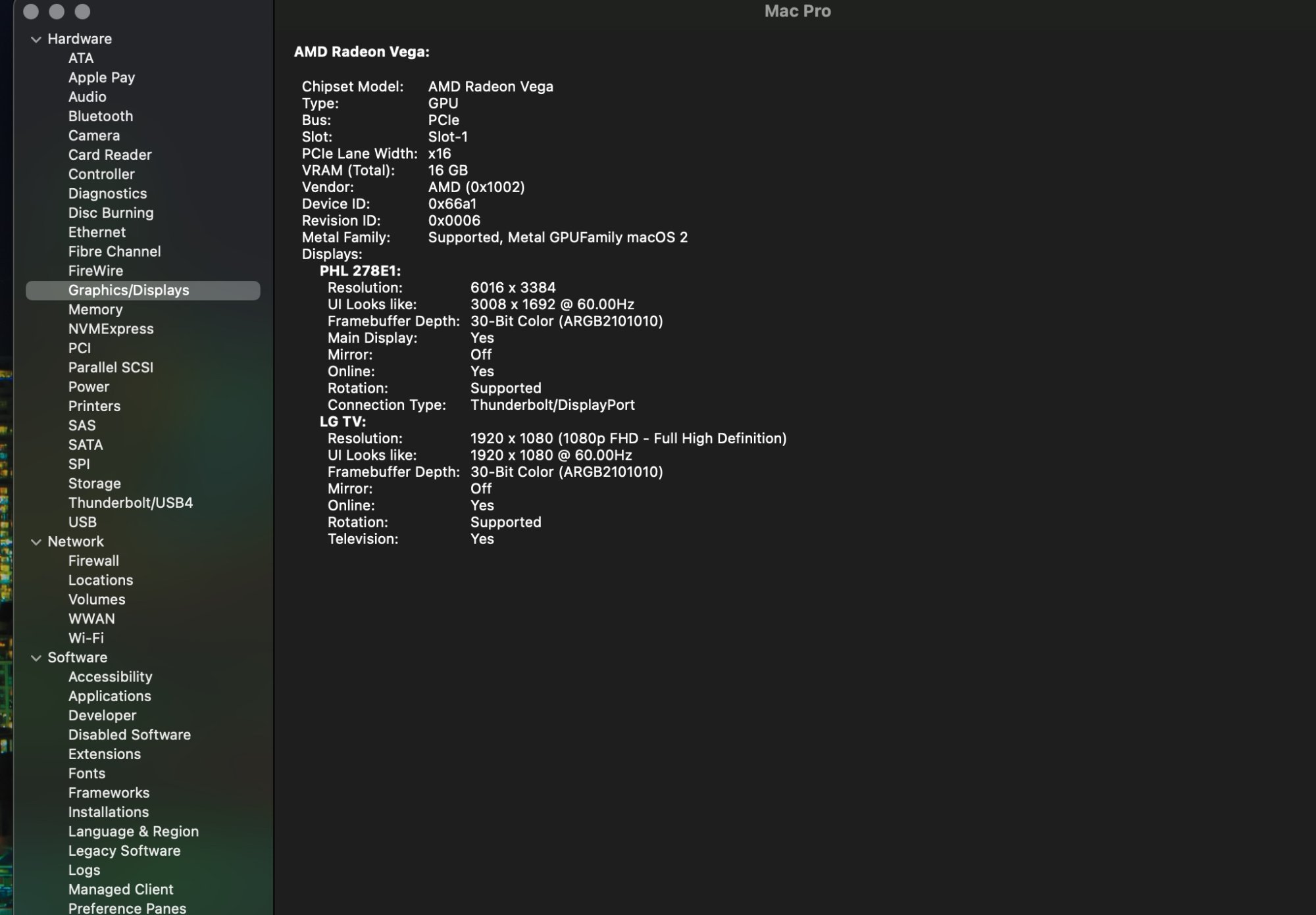Select Applications under Software
Viewport: 1316px width, 915px height.
pos(110,696)
